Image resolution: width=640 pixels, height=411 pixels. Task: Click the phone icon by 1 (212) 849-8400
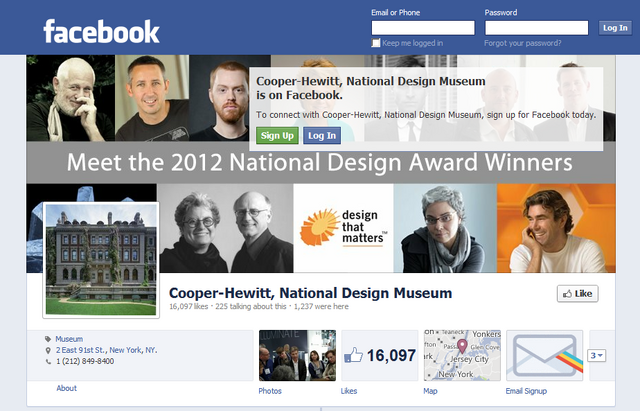(48, 361)
